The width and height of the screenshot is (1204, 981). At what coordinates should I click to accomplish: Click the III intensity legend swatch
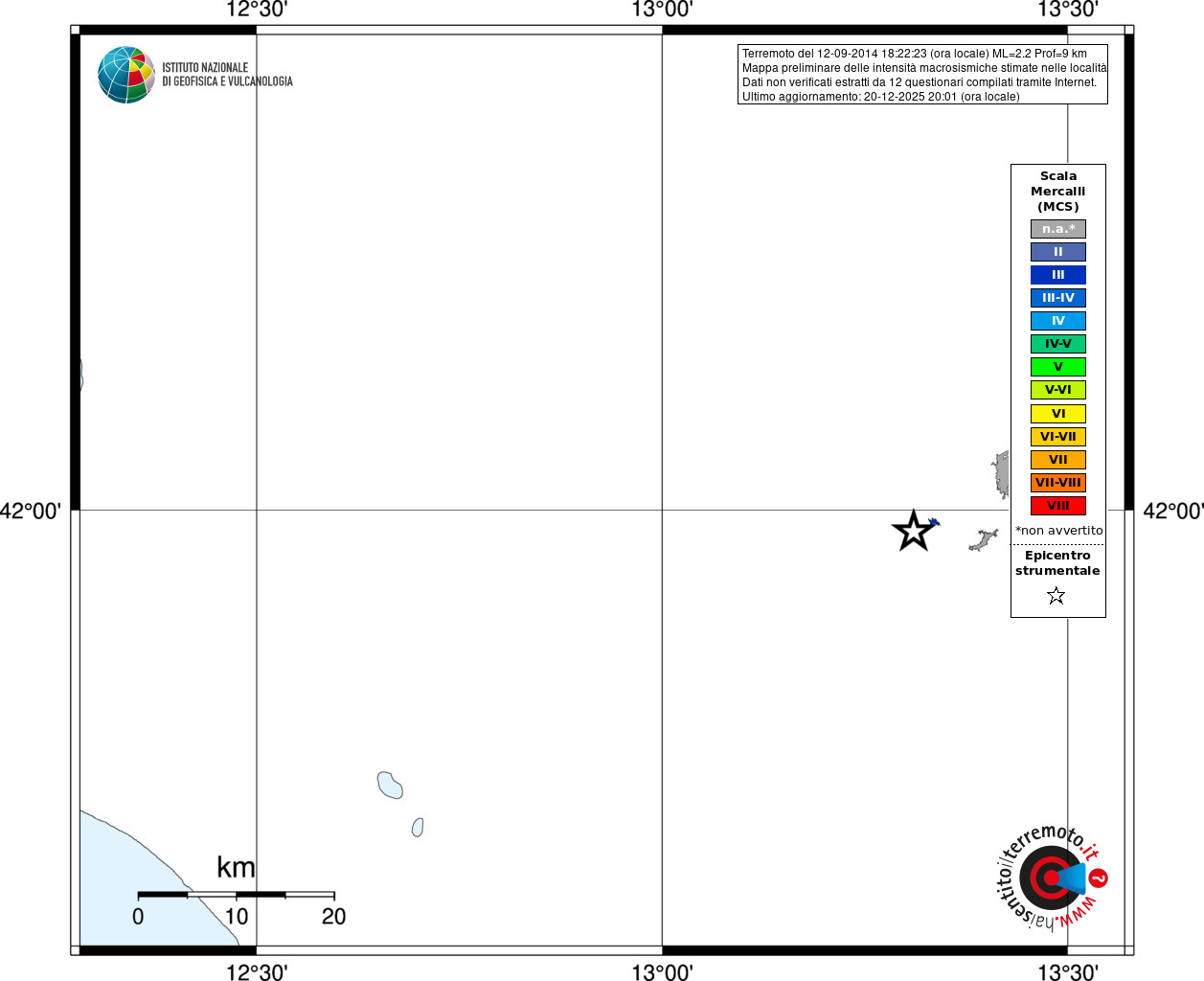tap(1058, 275)
